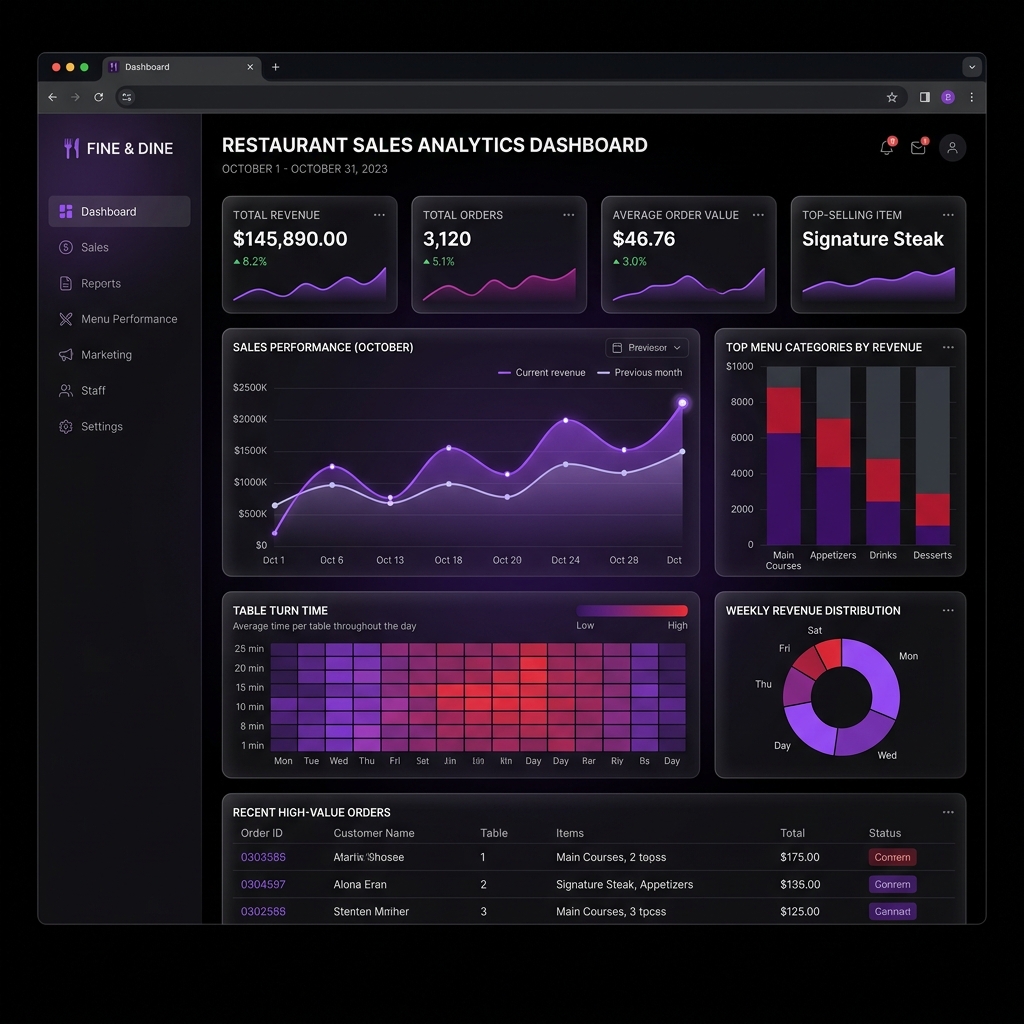Click Conrem status badge for Alona Eran

pos(892,884)
